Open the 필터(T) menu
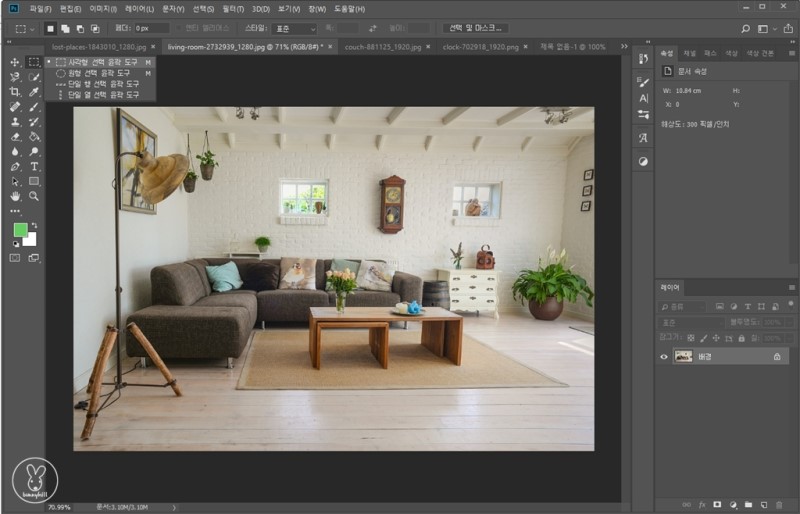The image size is (800, 514). 233,9
